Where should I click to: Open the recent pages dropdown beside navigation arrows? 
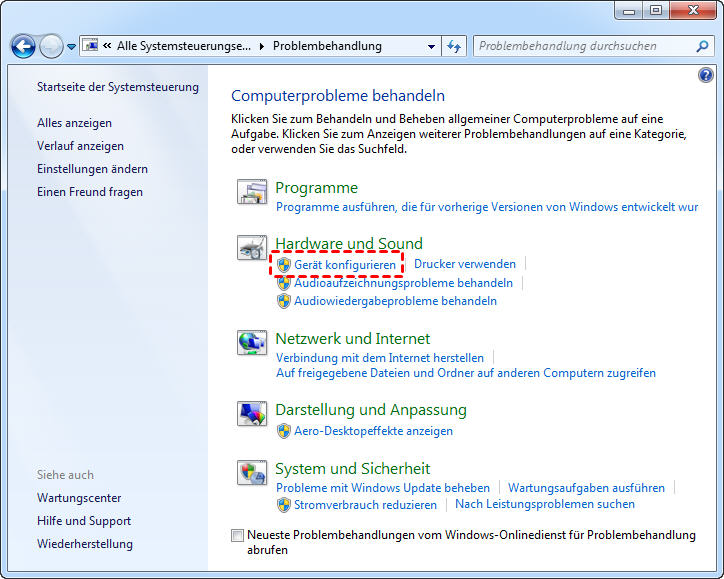point(71,47)
